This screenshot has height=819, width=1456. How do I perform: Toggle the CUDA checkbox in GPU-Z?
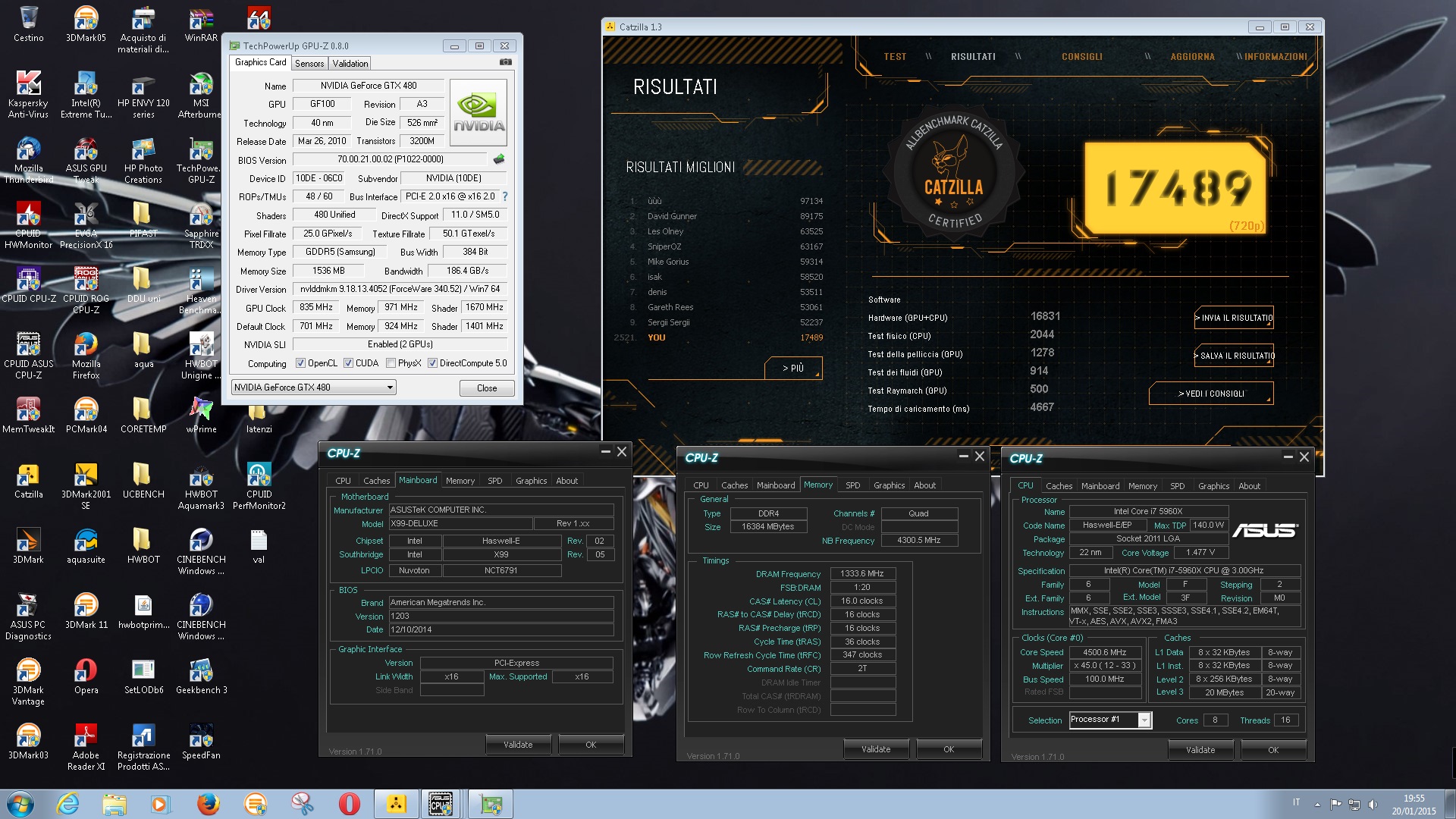348,363
